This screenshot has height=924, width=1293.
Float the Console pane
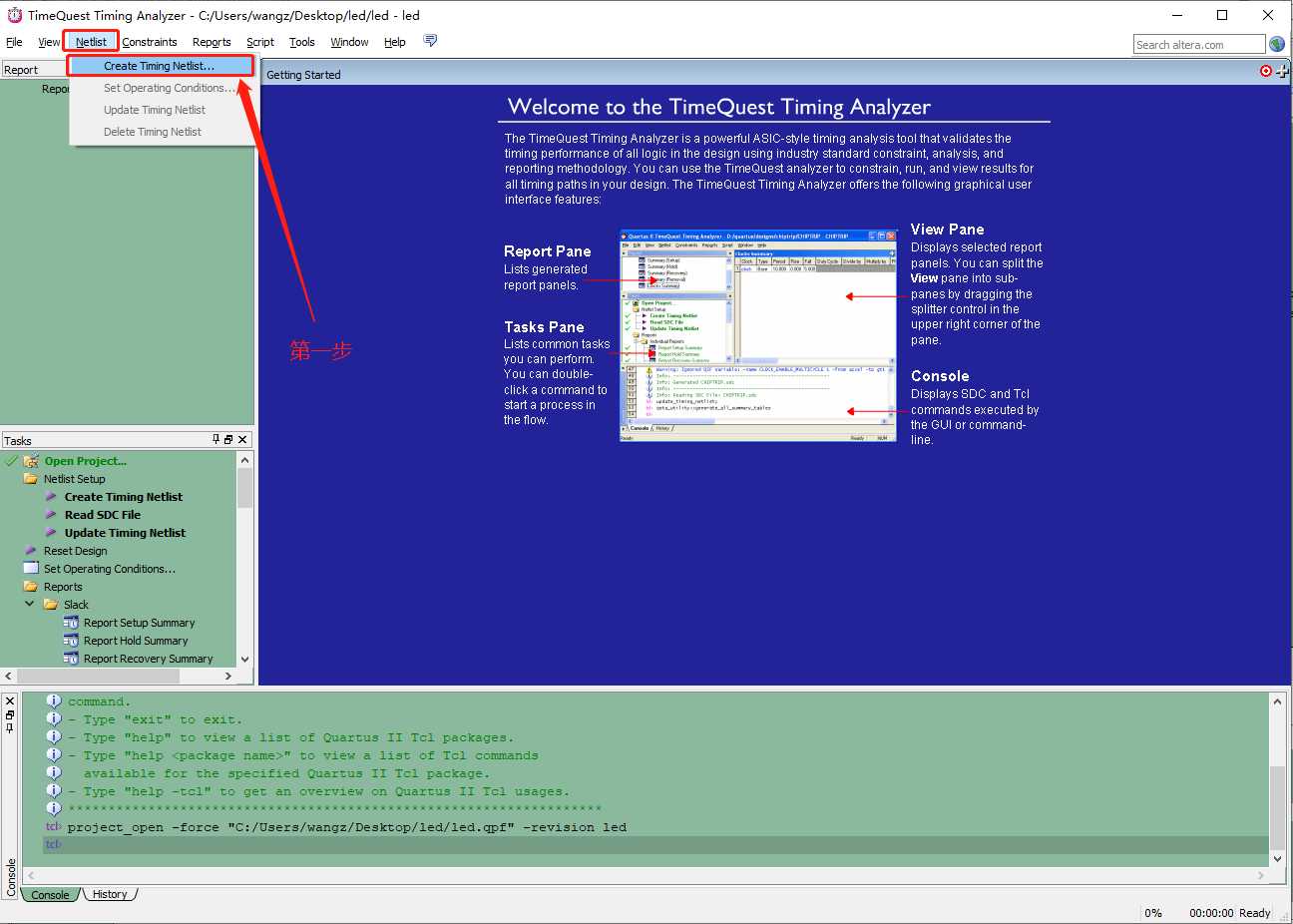(x=10, y=715)
